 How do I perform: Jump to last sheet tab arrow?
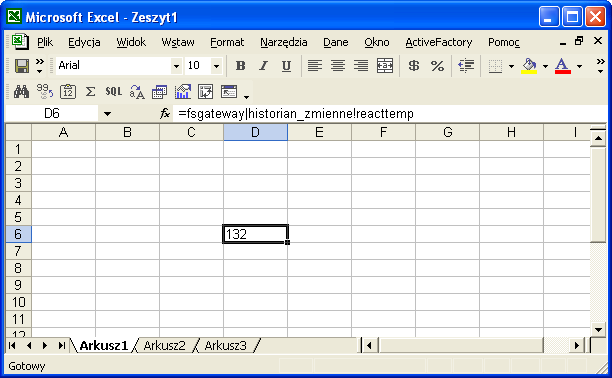pos(61,346)
